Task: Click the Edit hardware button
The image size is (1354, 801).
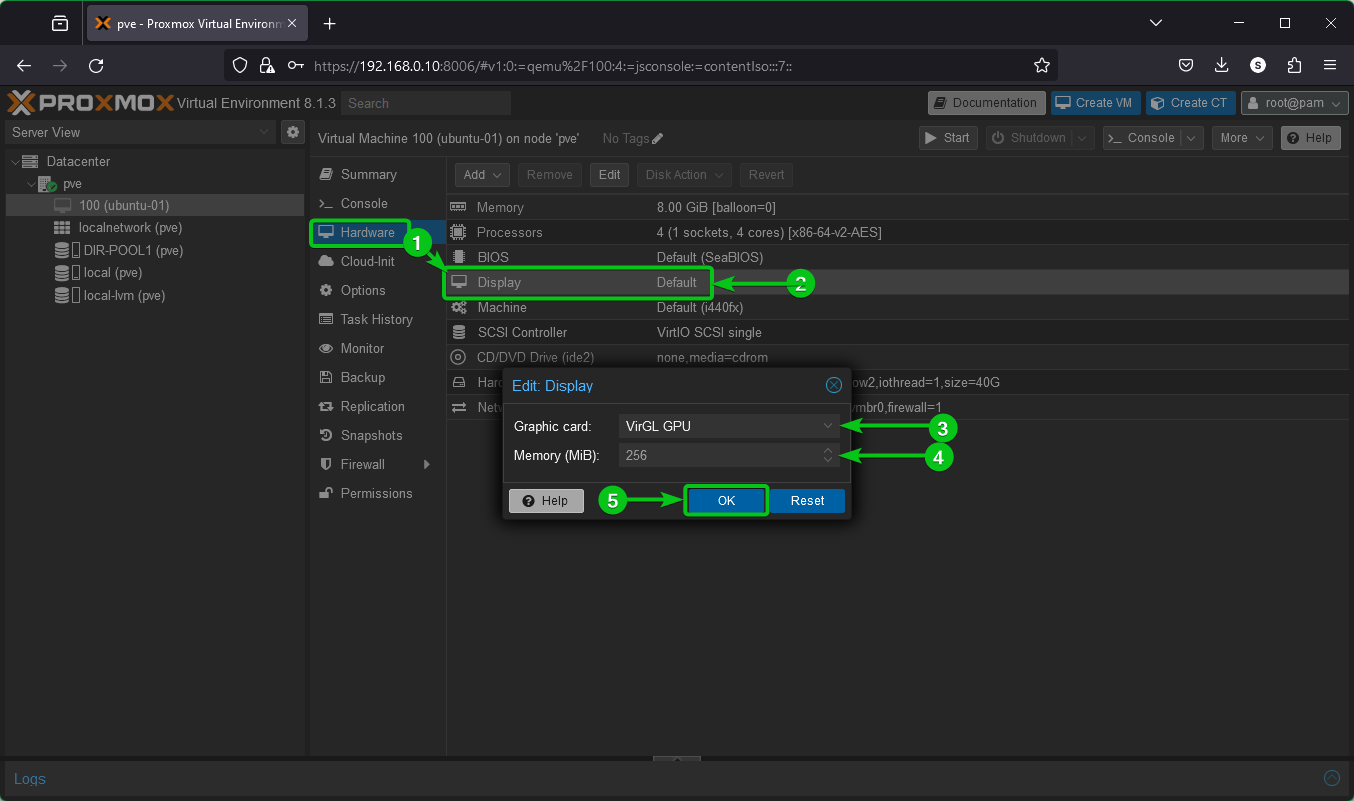Action: pos(609,175)
